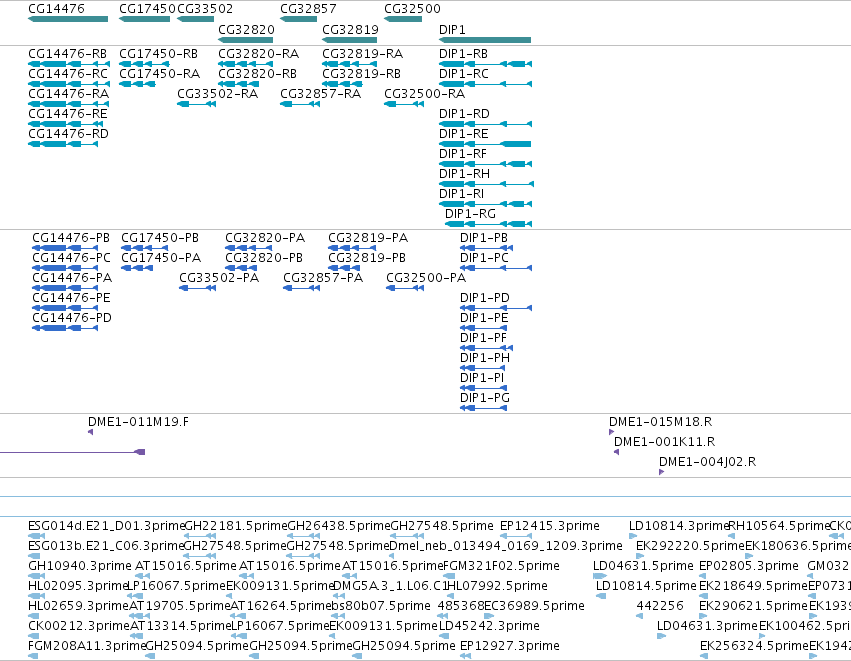The height and width of the screenshot is (661, 851).
Task: Click transcript DIP1-RG label
Action: 471,214
